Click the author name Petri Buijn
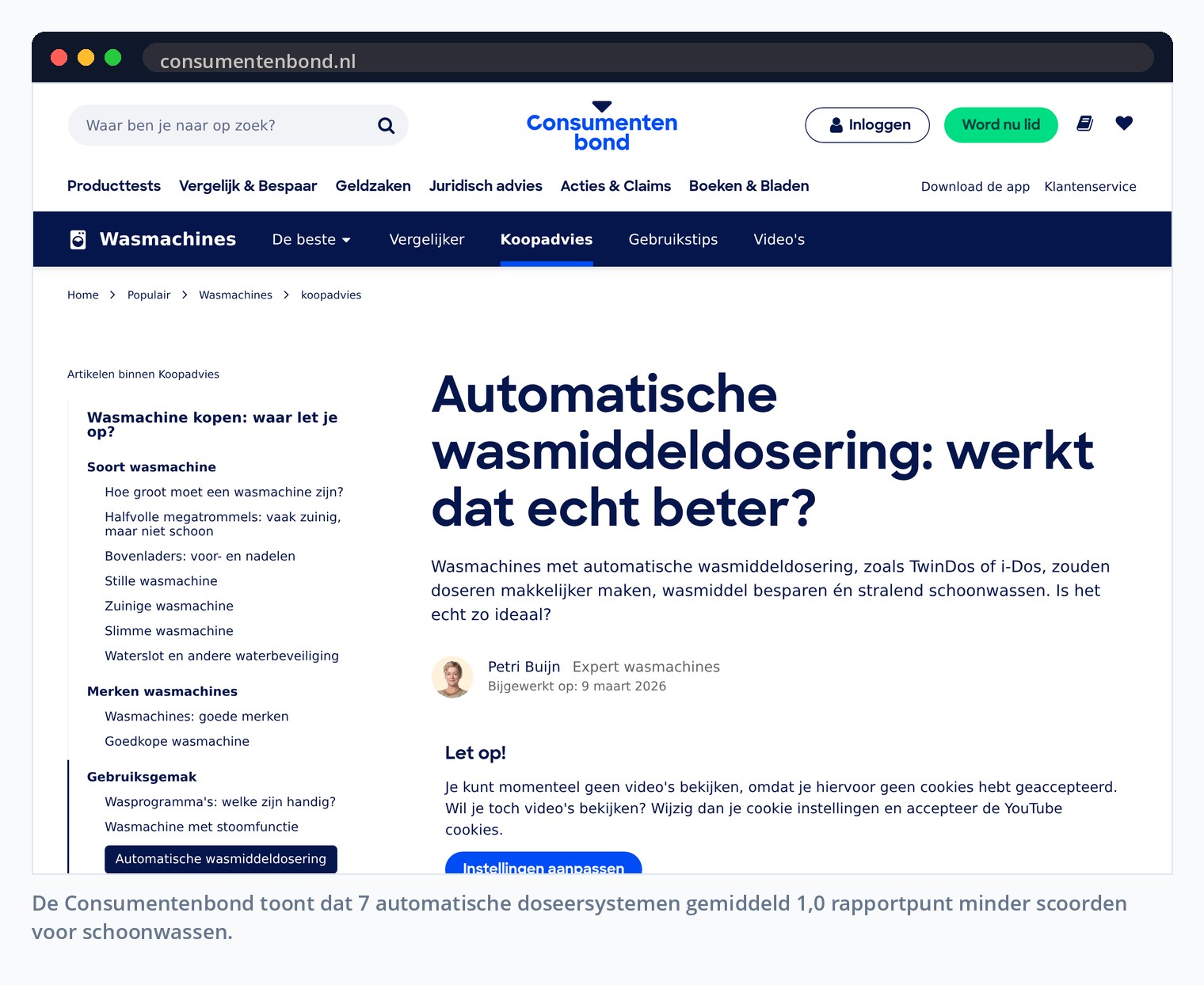This screenshot has height=985, width=1204. click(x=524, y=667)
